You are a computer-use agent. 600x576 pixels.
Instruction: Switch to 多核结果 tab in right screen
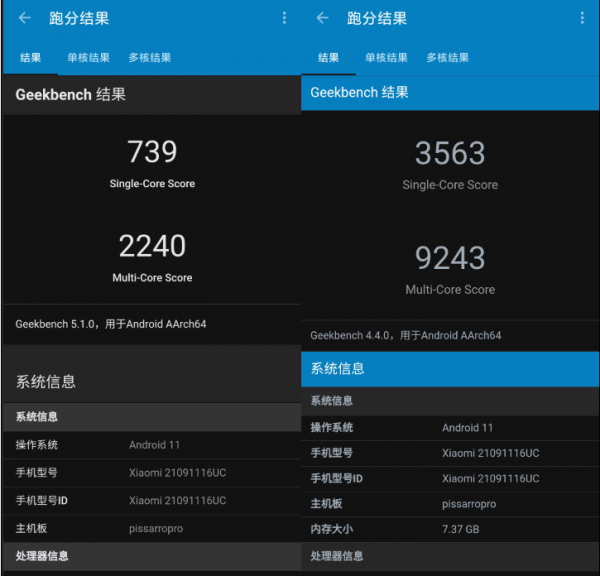pyautogui.click(x=448, y=58)
